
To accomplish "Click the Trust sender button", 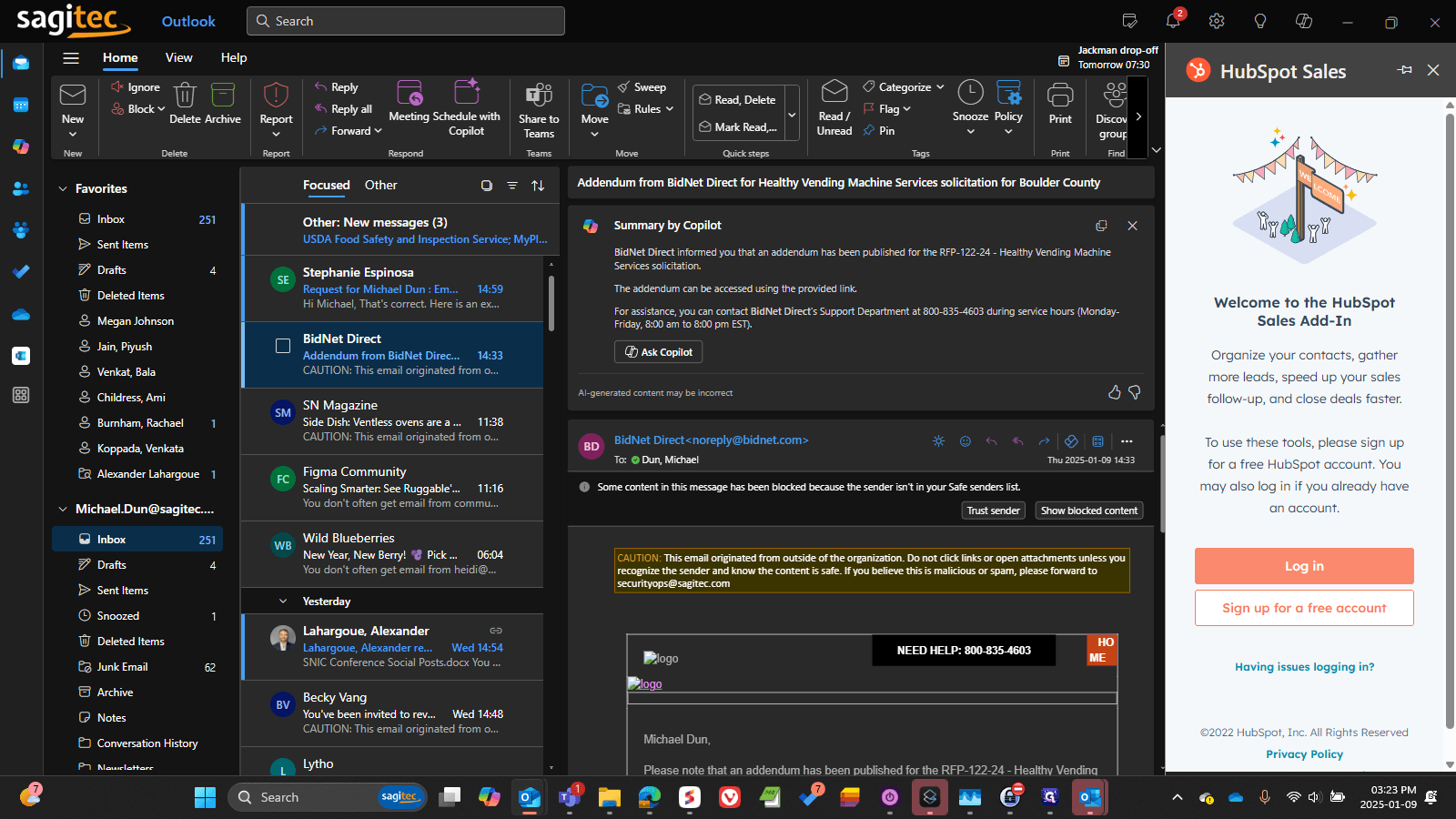I will point(994,511).
